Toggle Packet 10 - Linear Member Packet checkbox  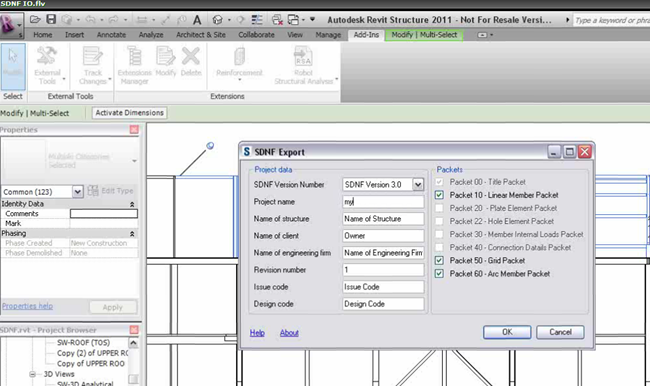pos(439,195)
